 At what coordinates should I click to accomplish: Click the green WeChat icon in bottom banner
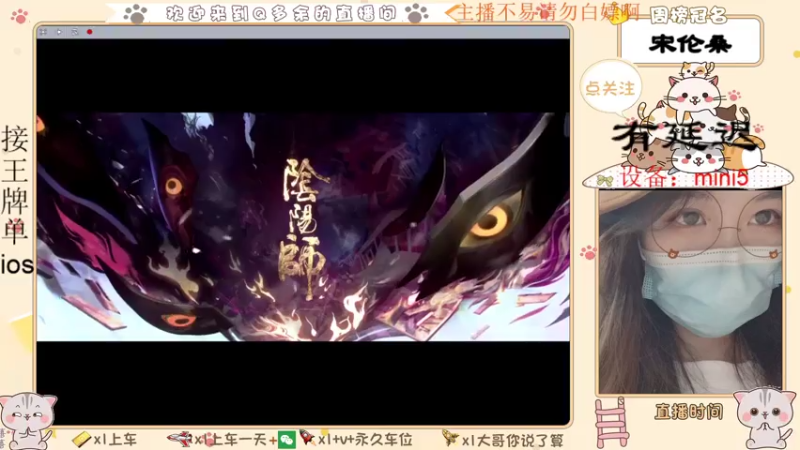coord(287,439)
